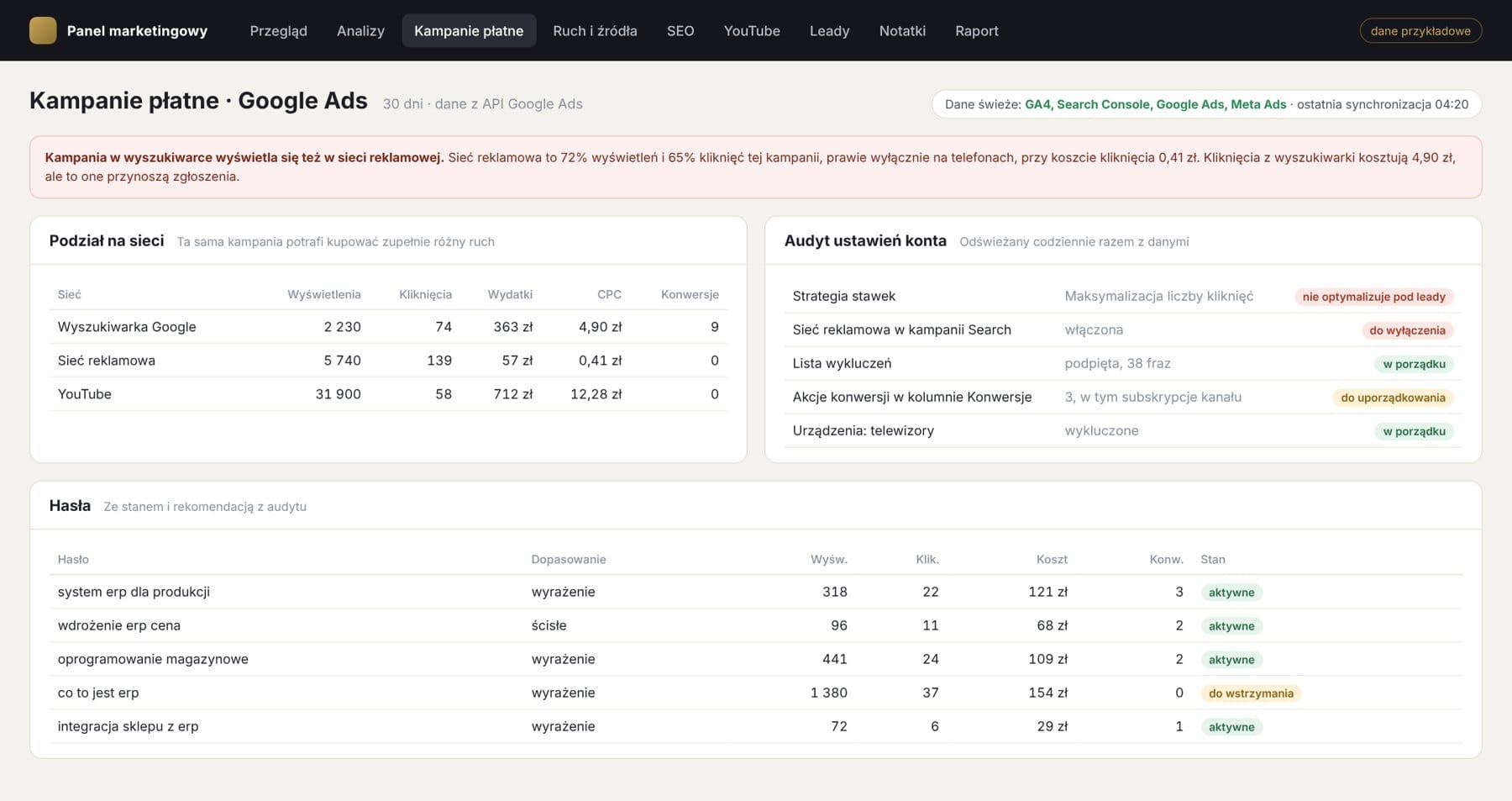Click the 'do uporządkowania' status badge
The height and width of the screenshot is (801, 1512).
(x=1393, y=398)
